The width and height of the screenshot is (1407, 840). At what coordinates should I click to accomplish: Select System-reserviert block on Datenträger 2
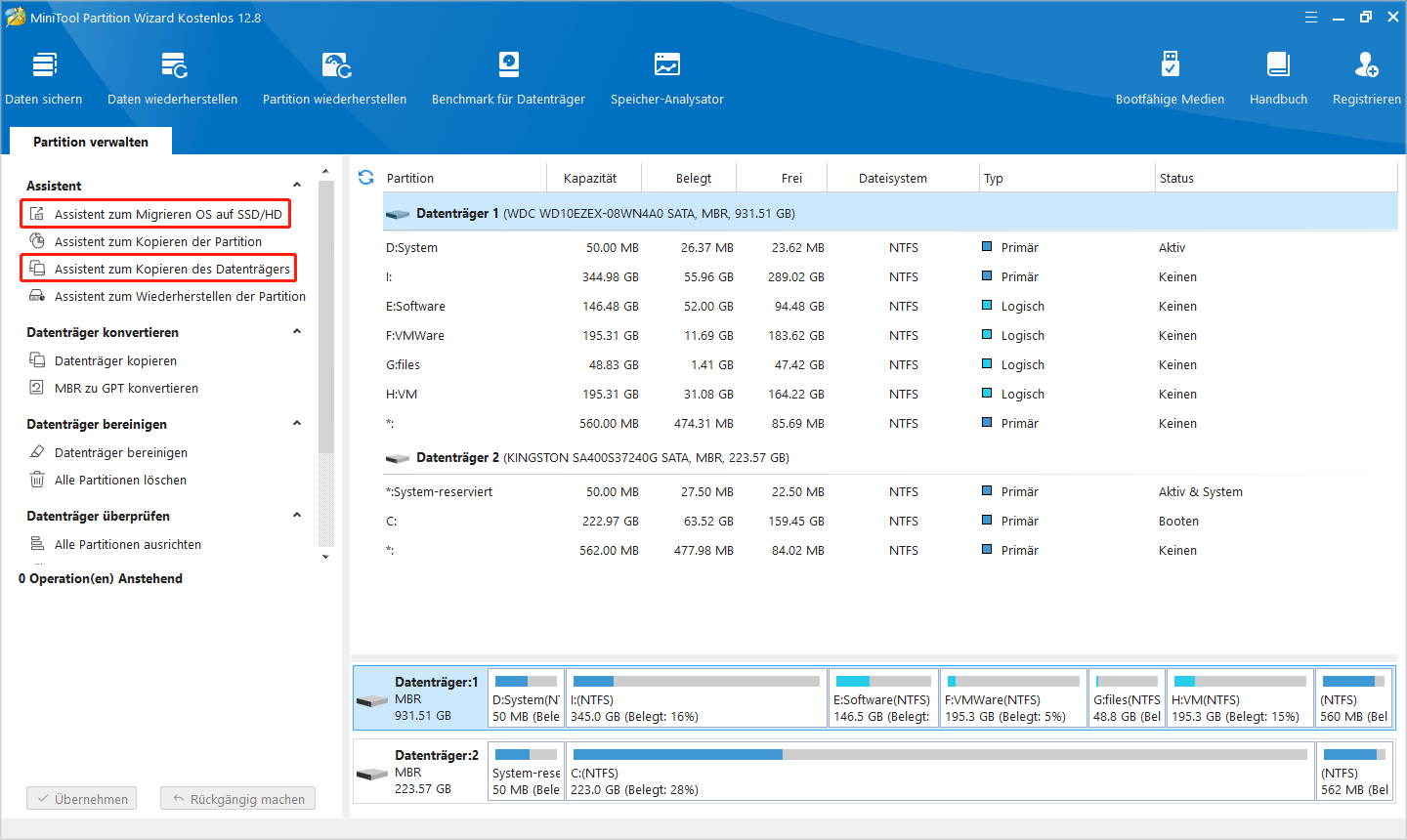coord(526,772)
